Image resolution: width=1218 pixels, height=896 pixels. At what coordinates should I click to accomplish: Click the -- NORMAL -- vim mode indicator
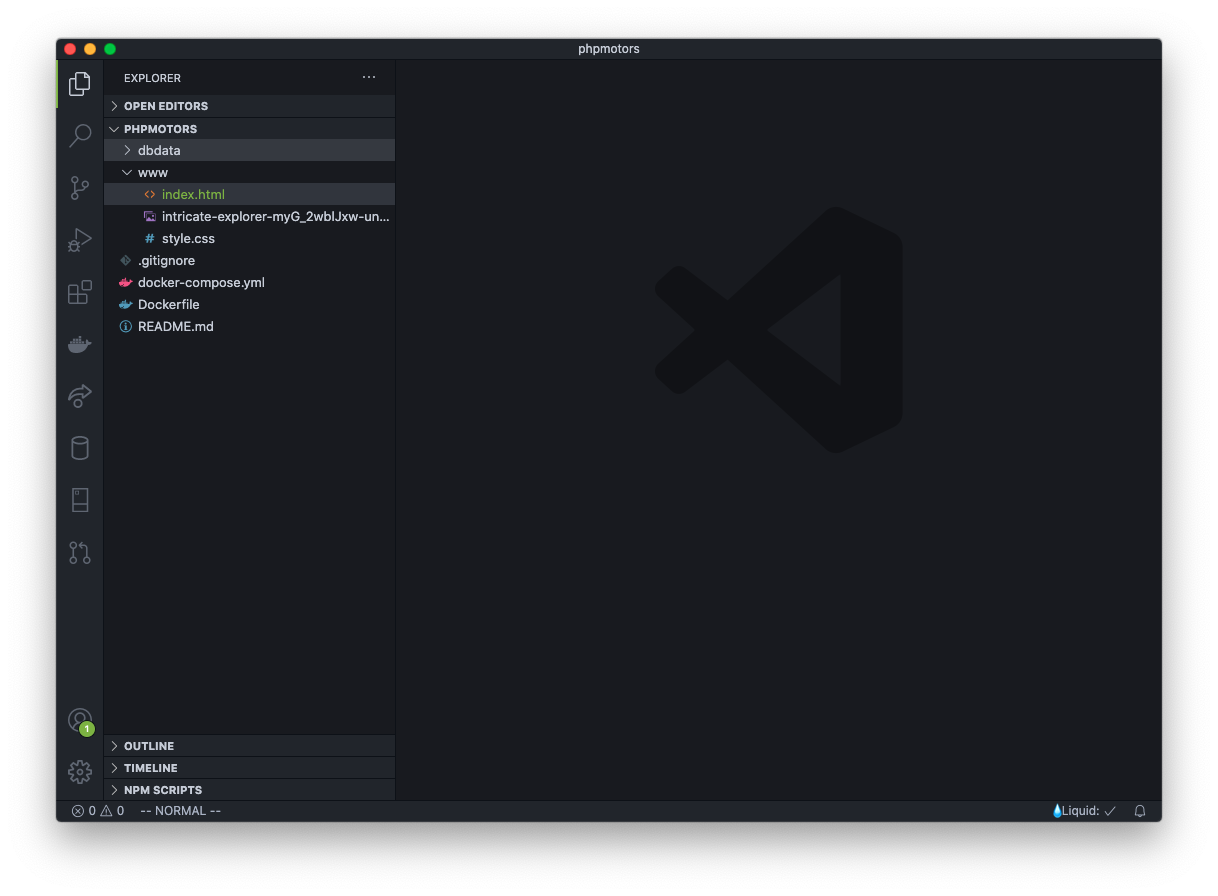tap(181, 811)
